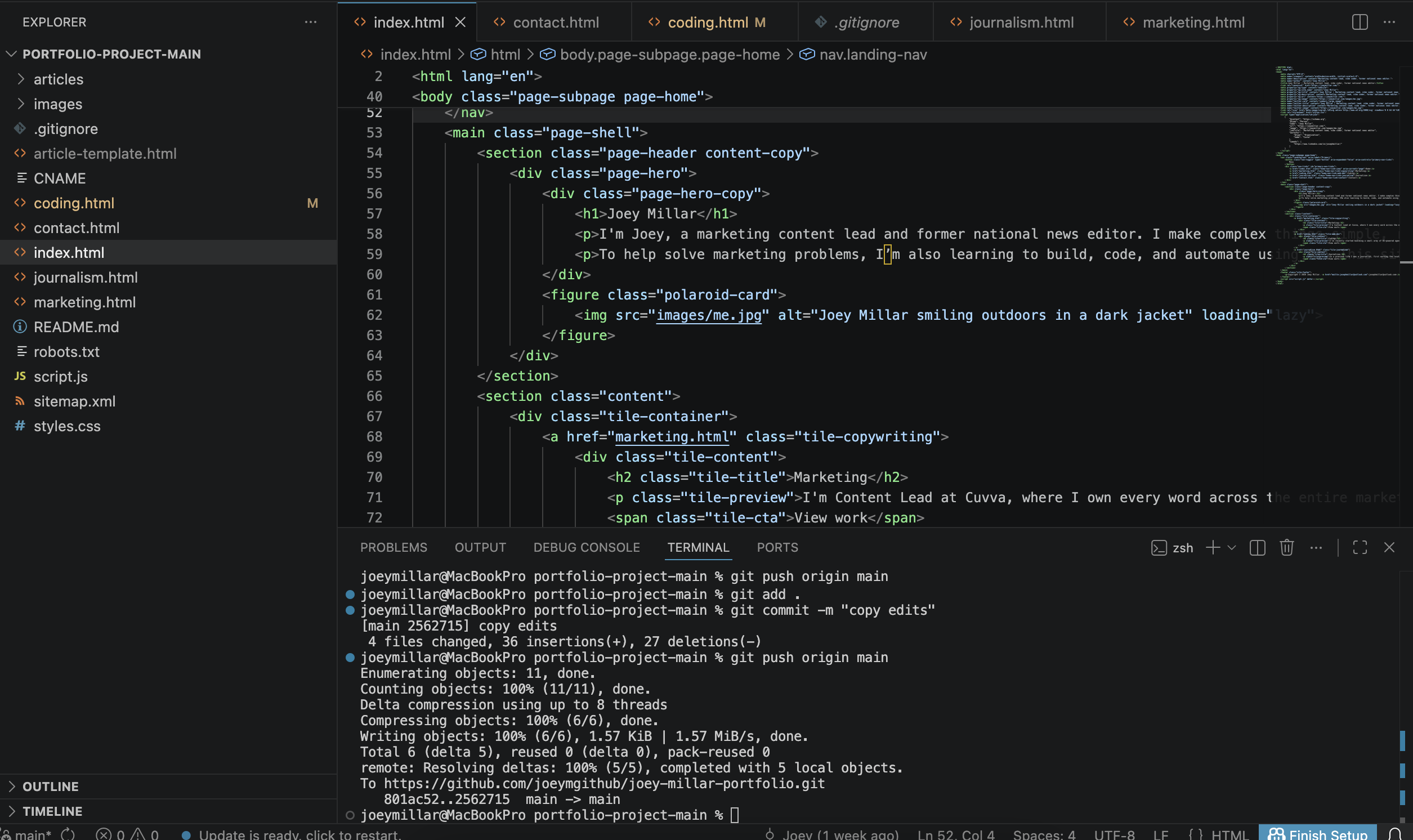Close the terminal panel
This screenshot has width=1413, height=840.
click(x=1389, y=547)
